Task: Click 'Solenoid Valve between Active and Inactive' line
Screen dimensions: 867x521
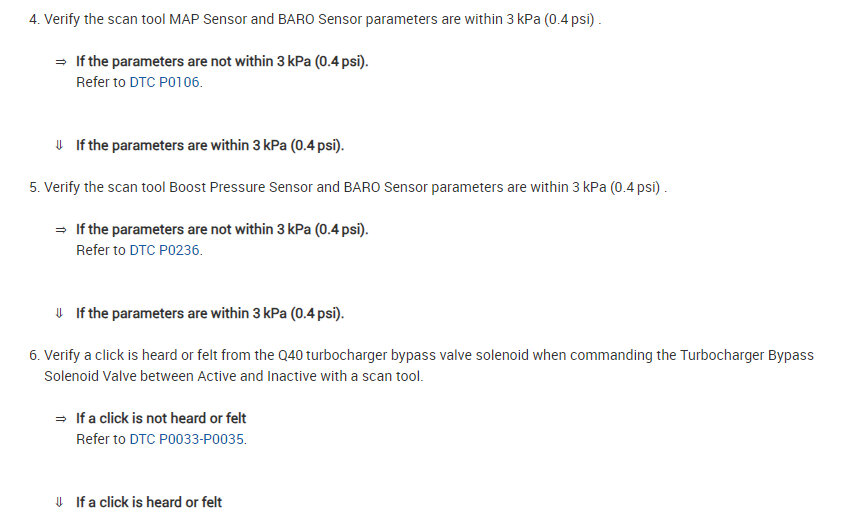Action: pos(233,377)
